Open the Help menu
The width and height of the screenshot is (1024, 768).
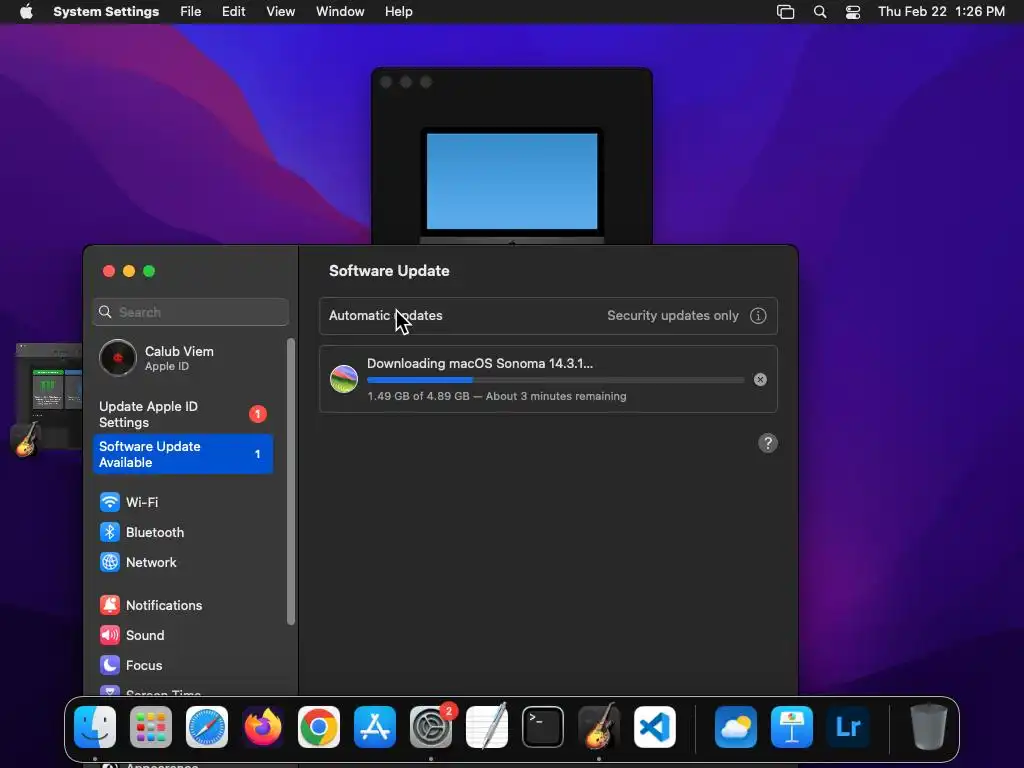coord(398,12)
